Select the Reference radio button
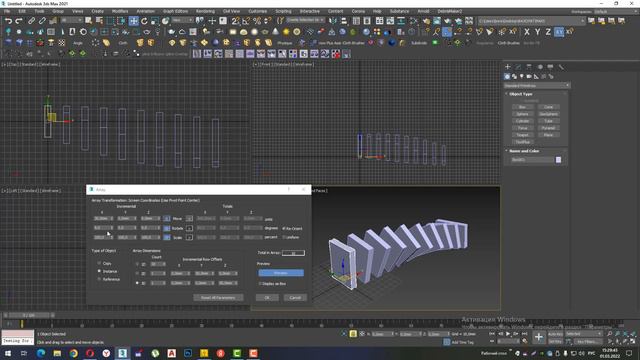 [x=99, y=279]
